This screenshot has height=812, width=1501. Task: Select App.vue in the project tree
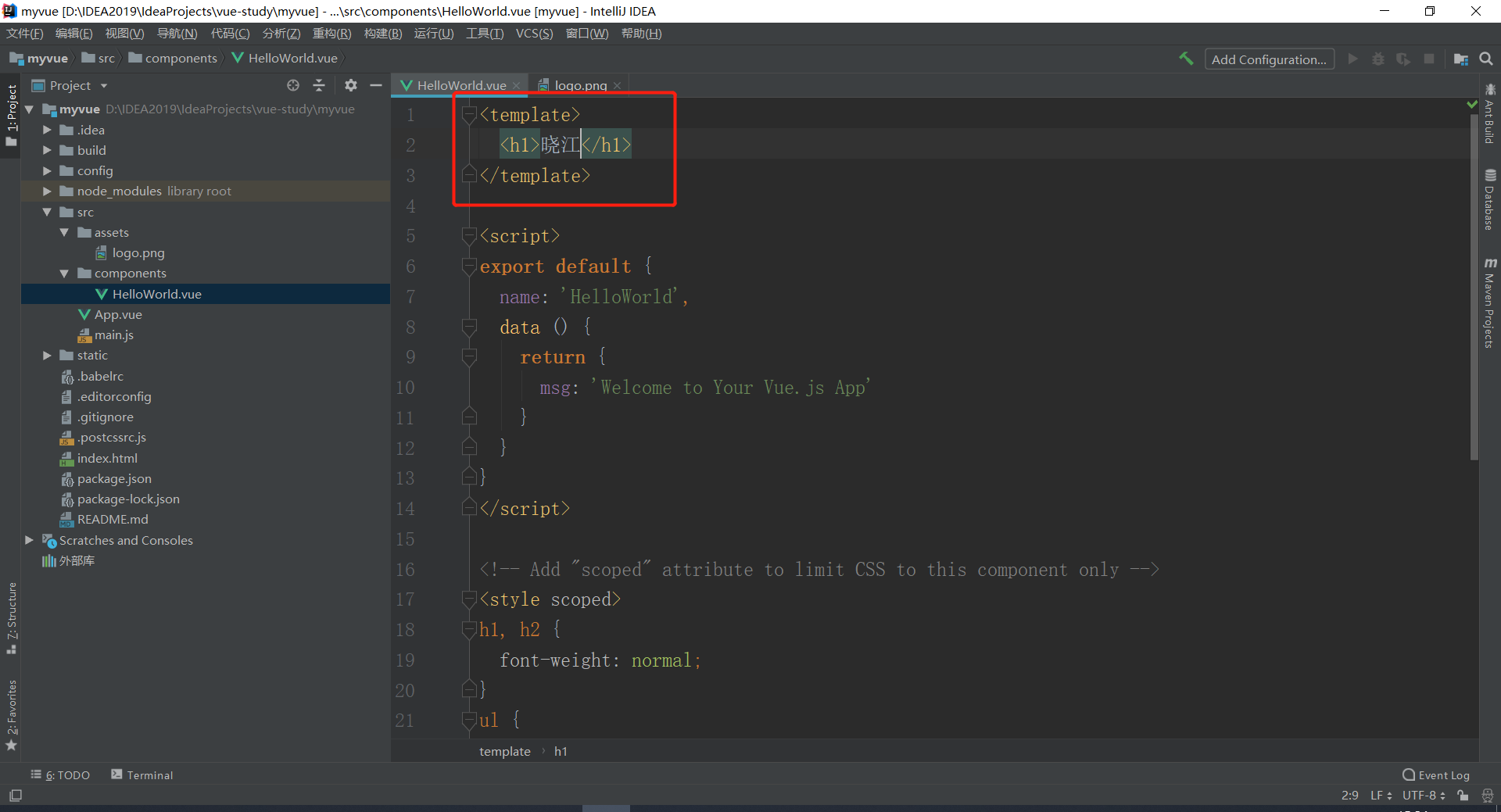coord(118,314)
